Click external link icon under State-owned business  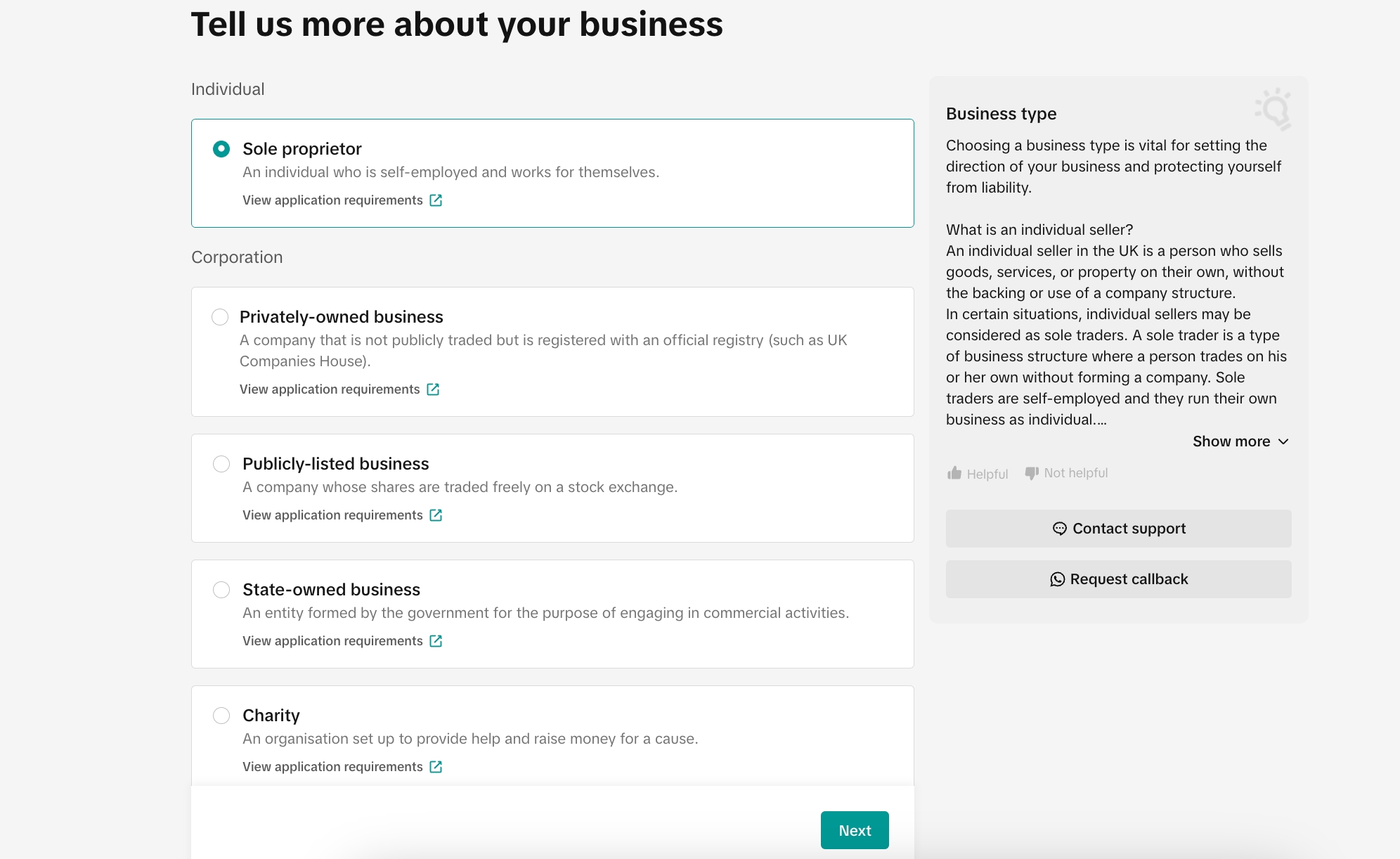pyautogui.click(x=436, y=641)
